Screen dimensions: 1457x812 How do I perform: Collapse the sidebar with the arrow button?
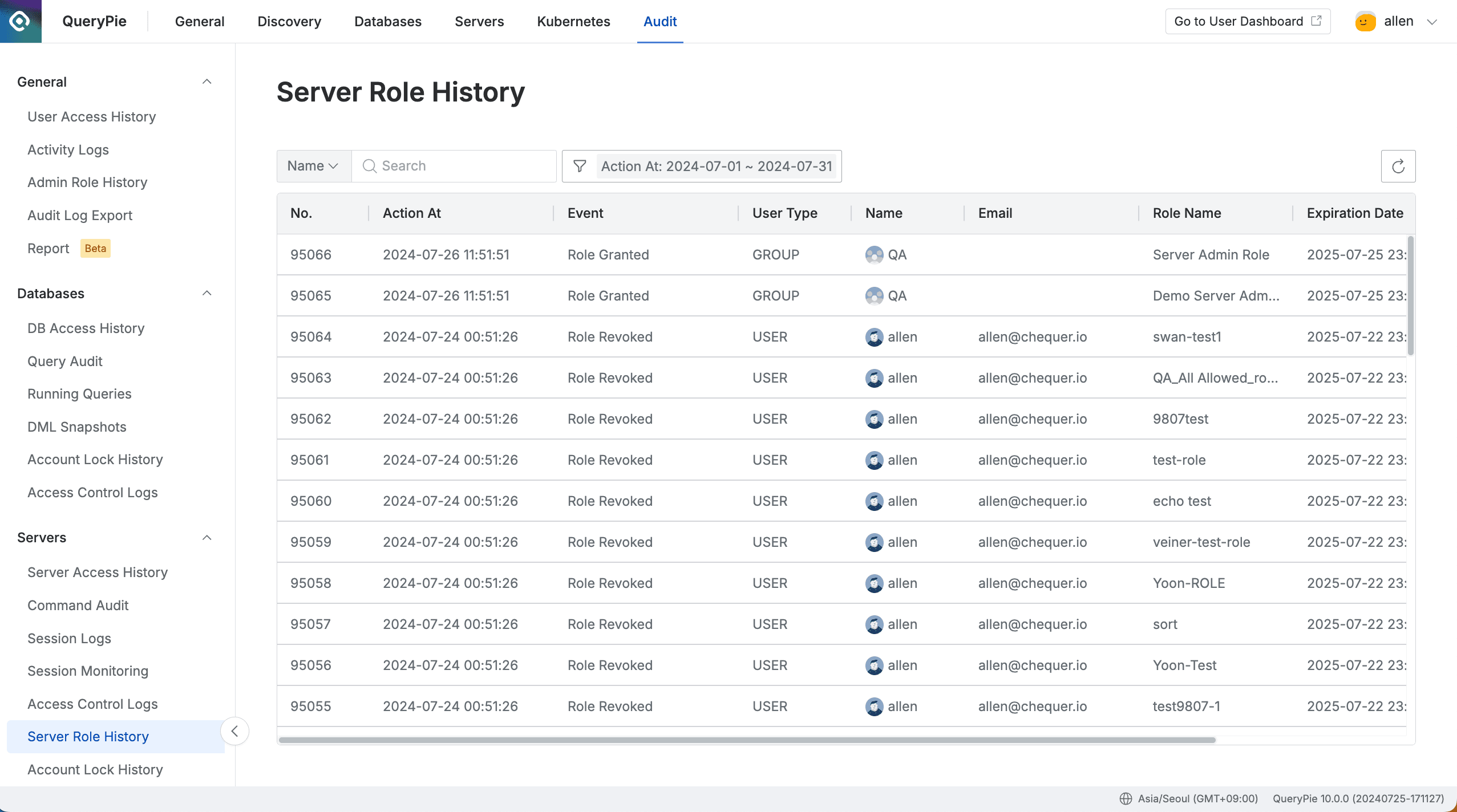(234, 730)
